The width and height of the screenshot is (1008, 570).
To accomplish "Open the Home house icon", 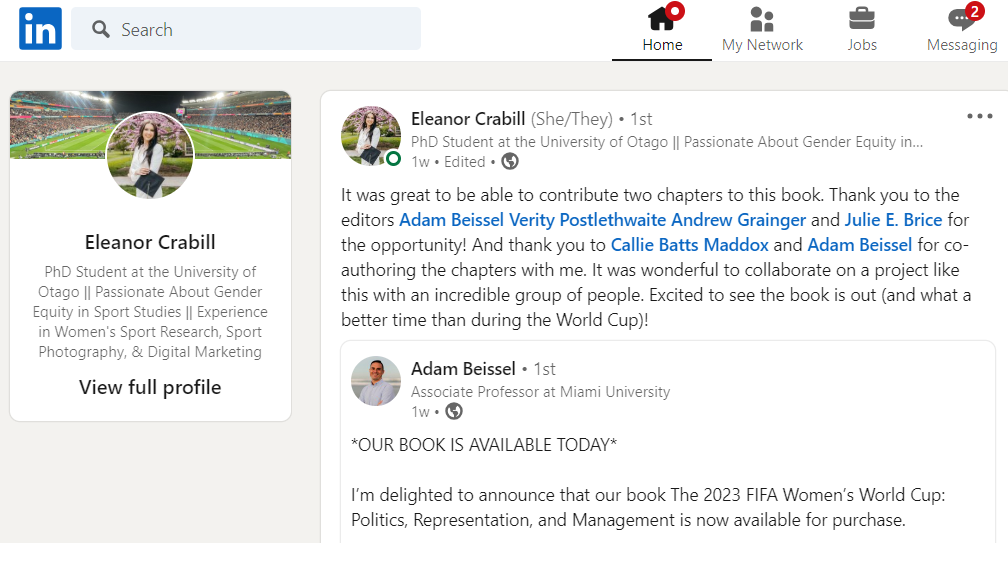I will pos(662,18).
